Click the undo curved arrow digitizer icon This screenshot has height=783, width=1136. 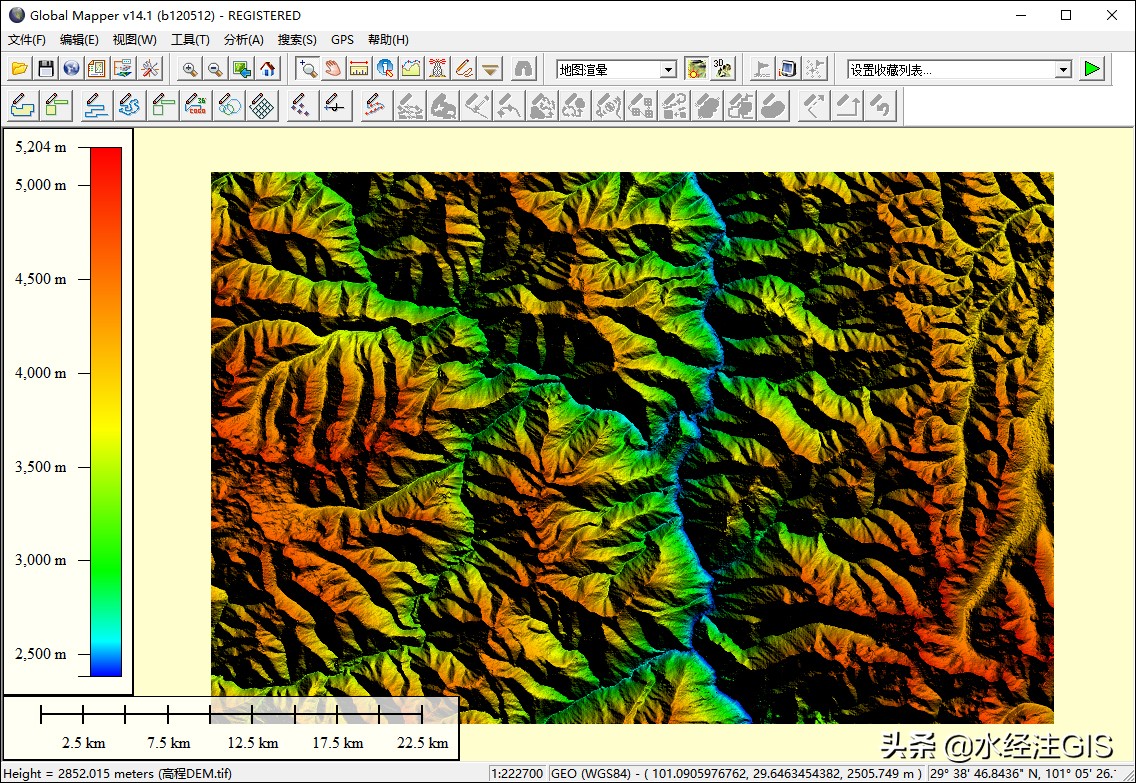point(881,106)
